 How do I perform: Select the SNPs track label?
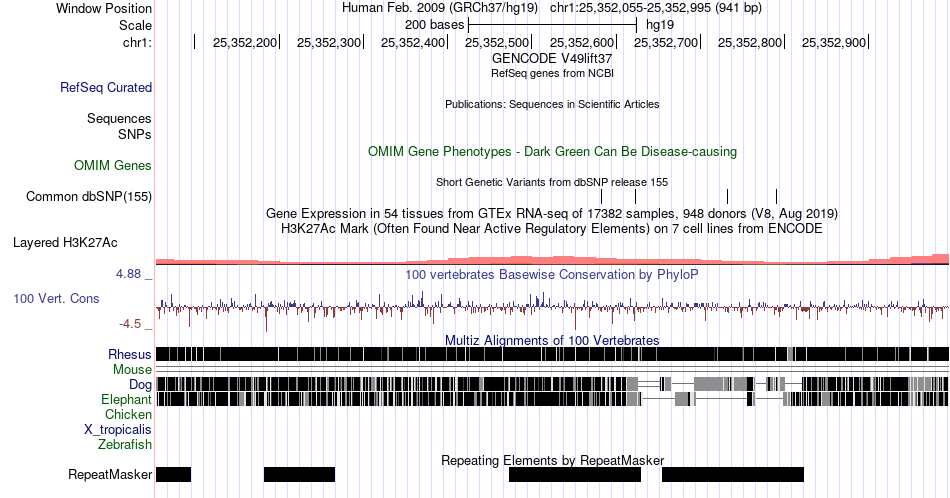click(135, 134)
